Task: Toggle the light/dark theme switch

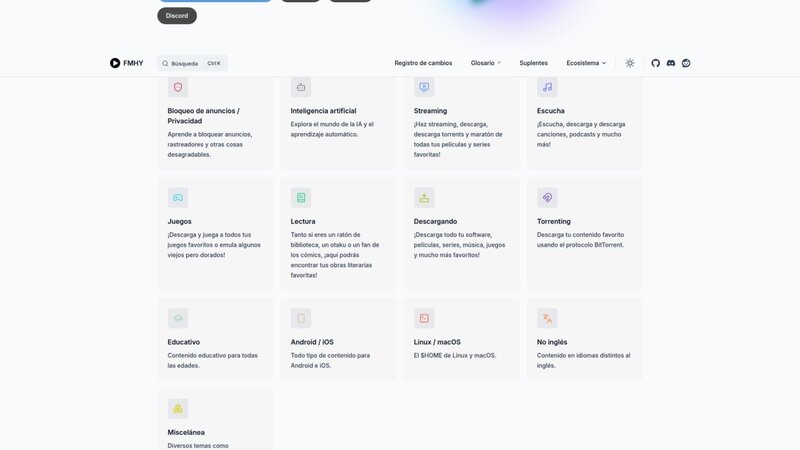Action: click(x=630, y=63)
